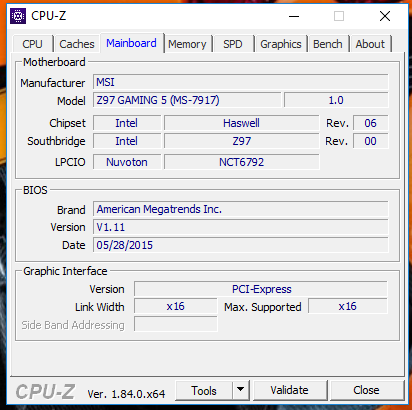Minimize the CPU-Z window

tap(294, 16)
